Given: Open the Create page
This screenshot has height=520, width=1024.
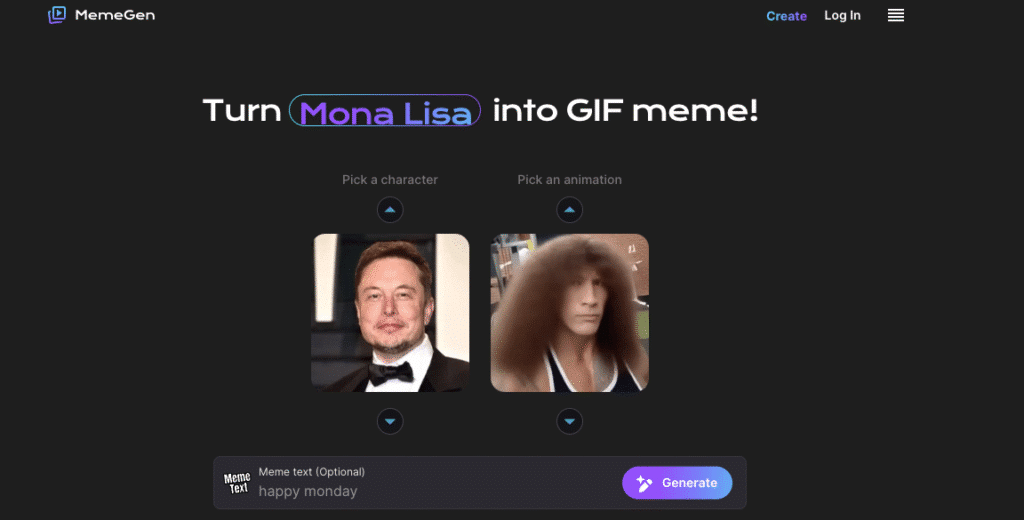Looking at the screenshot, I should coord(786,16).
